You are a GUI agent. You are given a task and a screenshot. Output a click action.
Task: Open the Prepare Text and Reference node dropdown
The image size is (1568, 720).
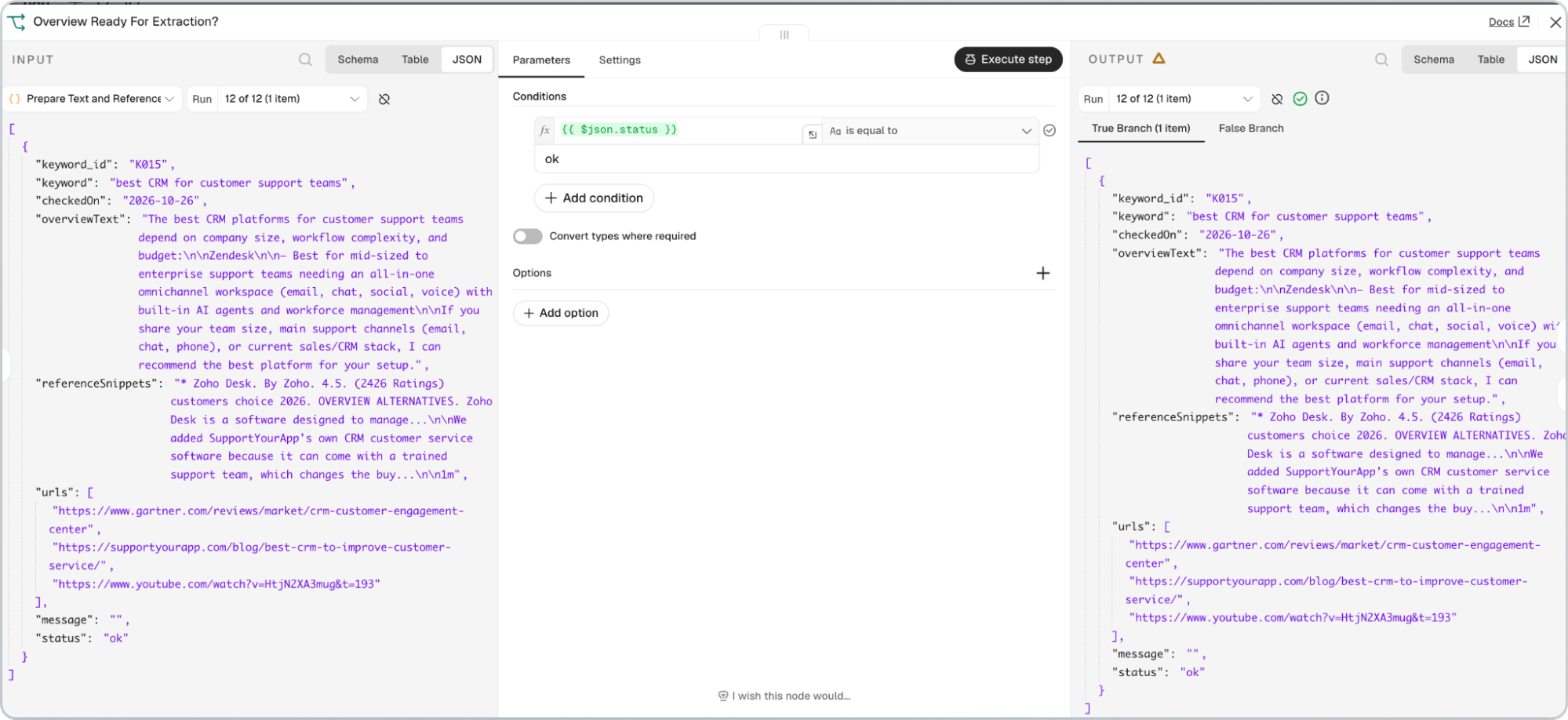click(93, 99)
